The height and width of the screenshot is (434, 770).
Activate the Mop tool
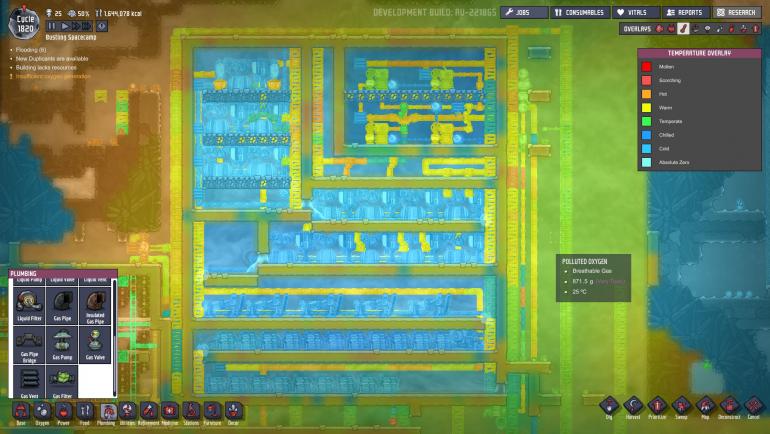(705, 407)
